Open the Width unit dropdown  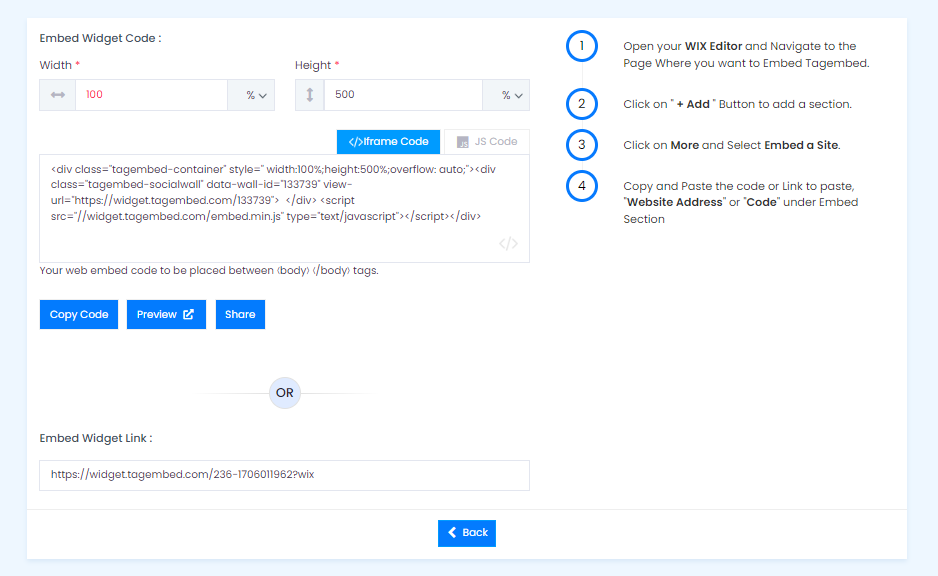click(x=251, y=95)
